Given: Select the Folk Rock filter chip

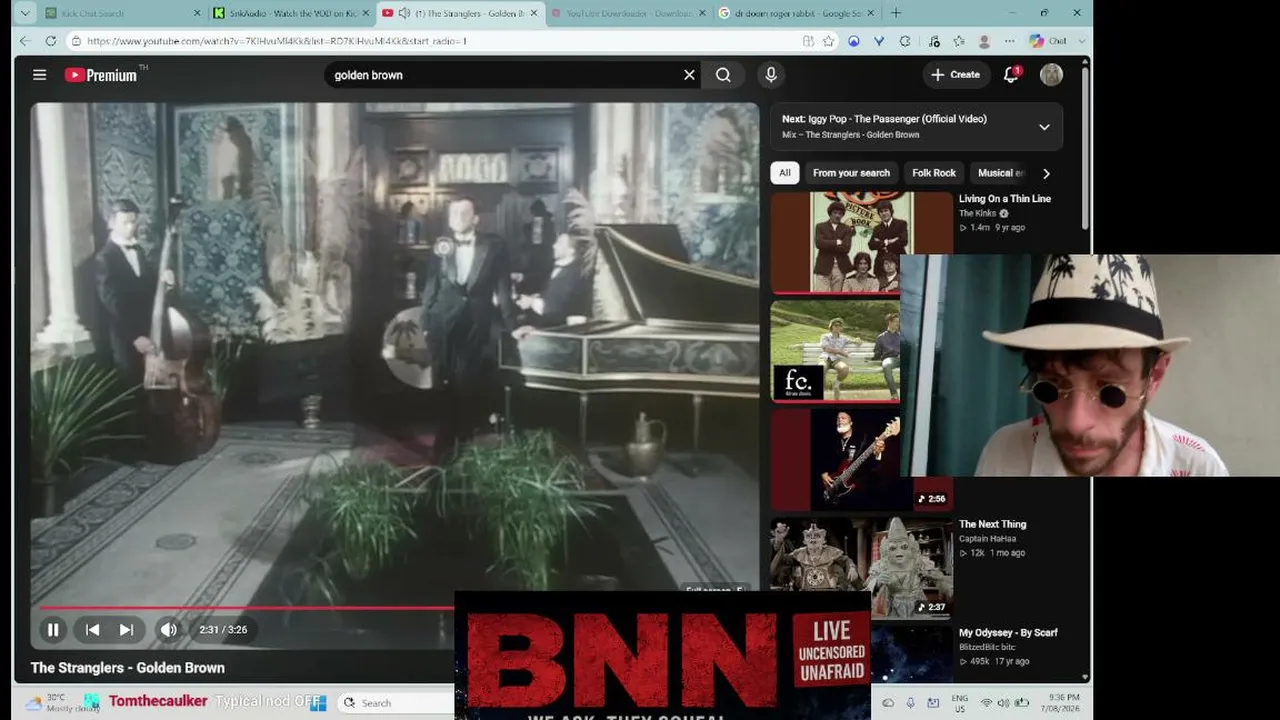Looking at the screenshot, I should (x=934, y=173).
